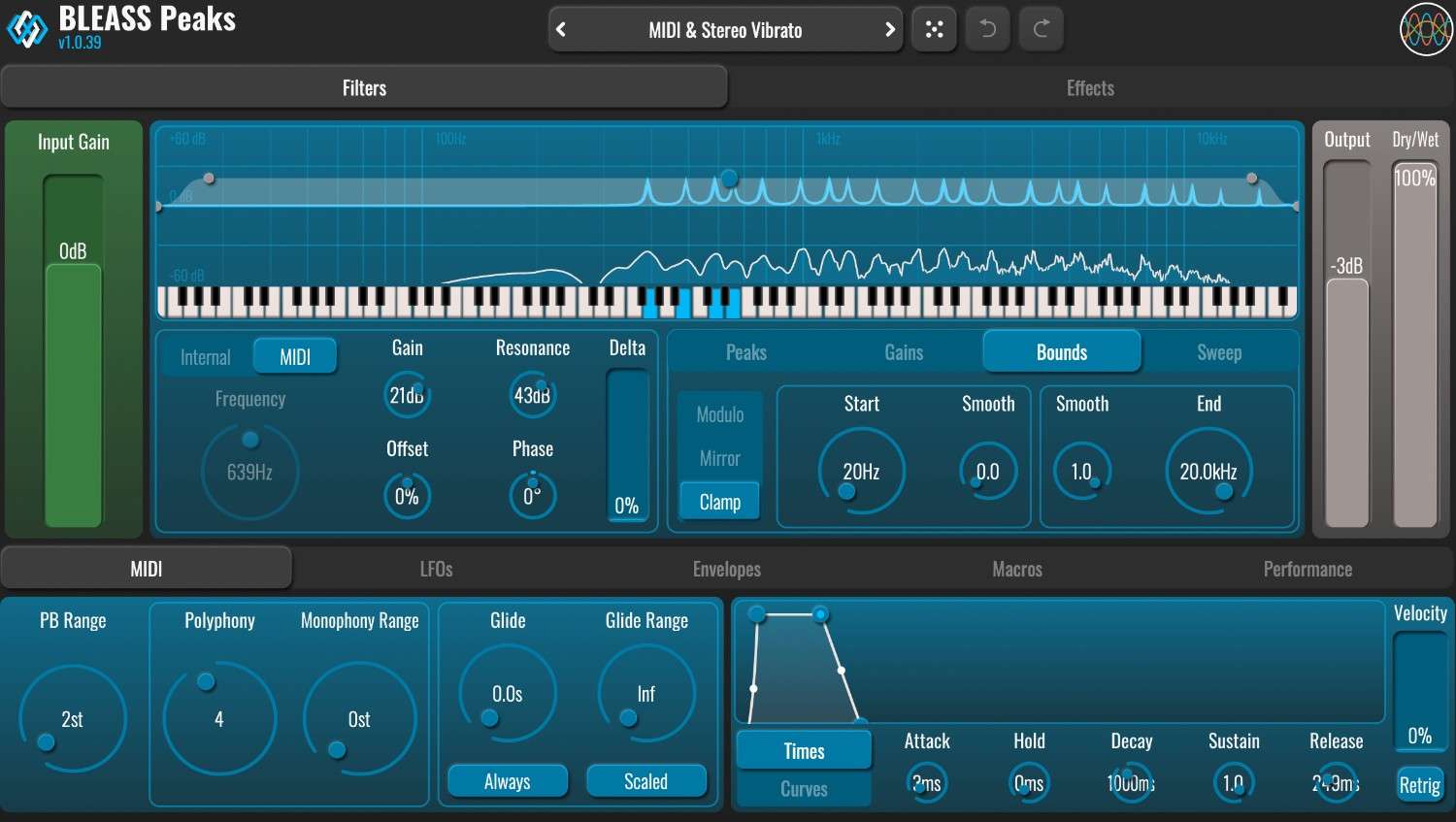
Task: Open the previous preset with the left arrow
Action: [561, 29]
